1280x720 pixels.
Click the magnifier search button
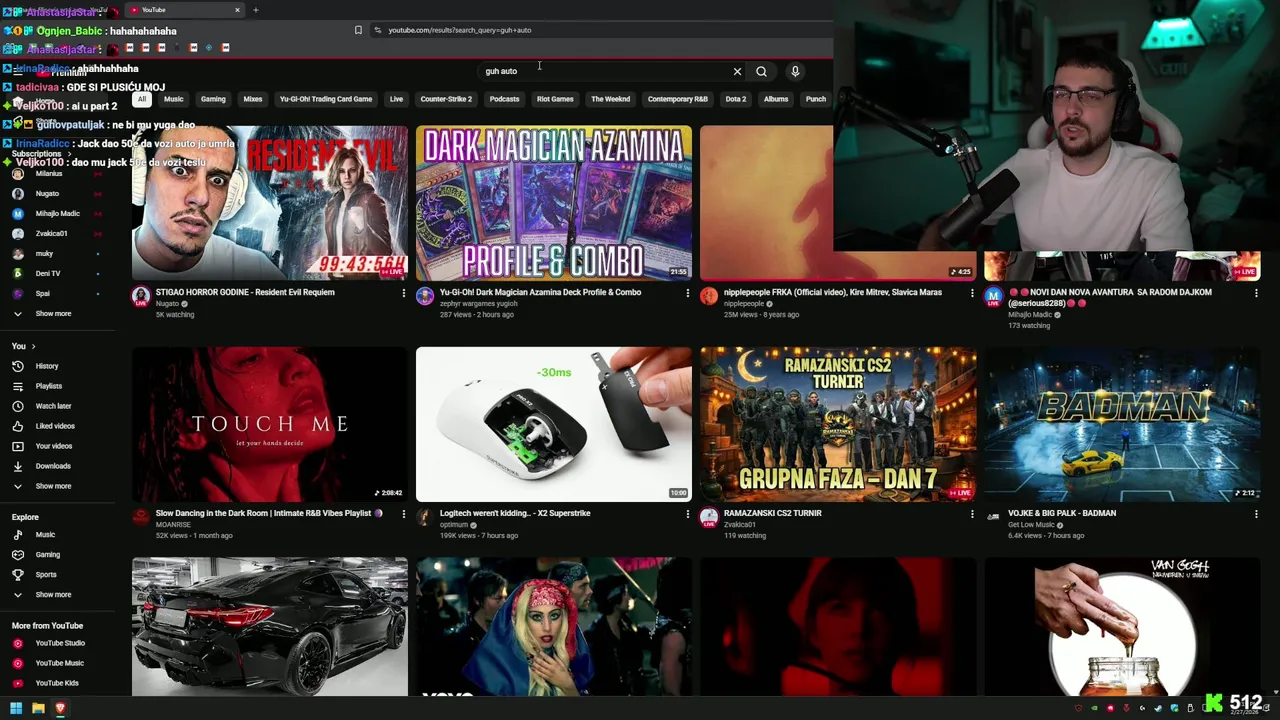[761, 72]
